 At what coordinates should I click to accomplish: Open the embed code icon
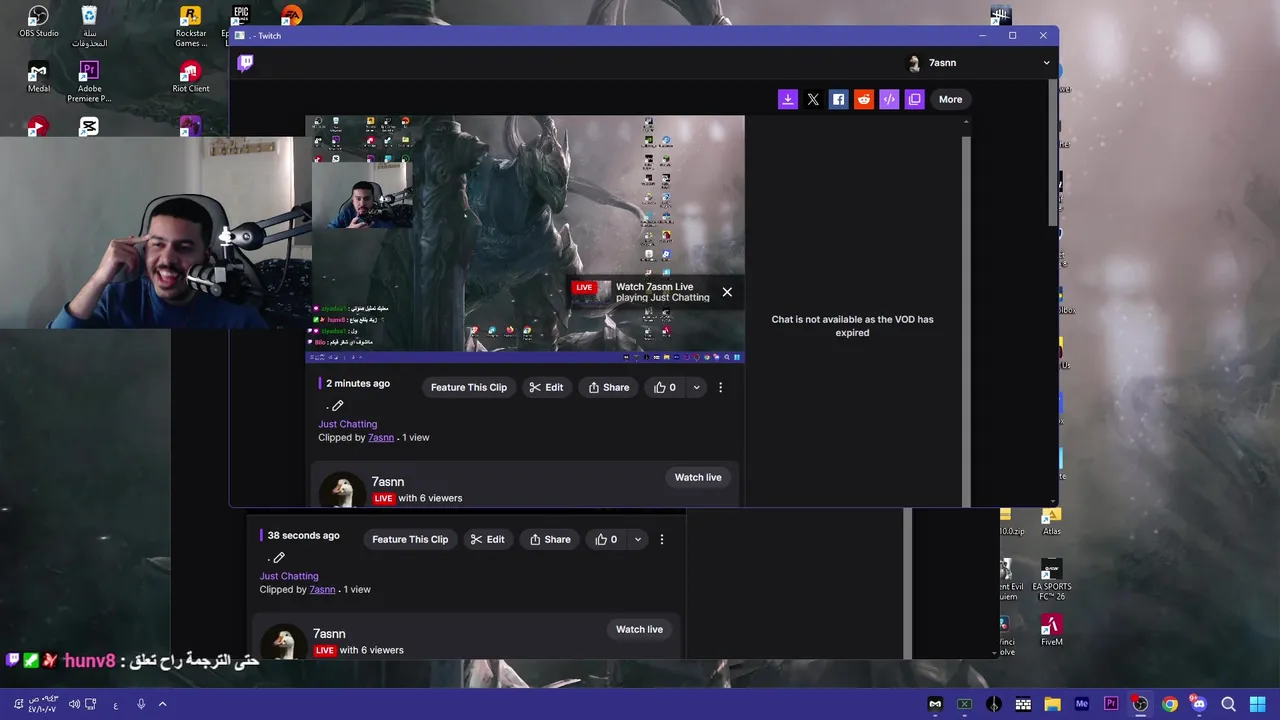point(889,99)
